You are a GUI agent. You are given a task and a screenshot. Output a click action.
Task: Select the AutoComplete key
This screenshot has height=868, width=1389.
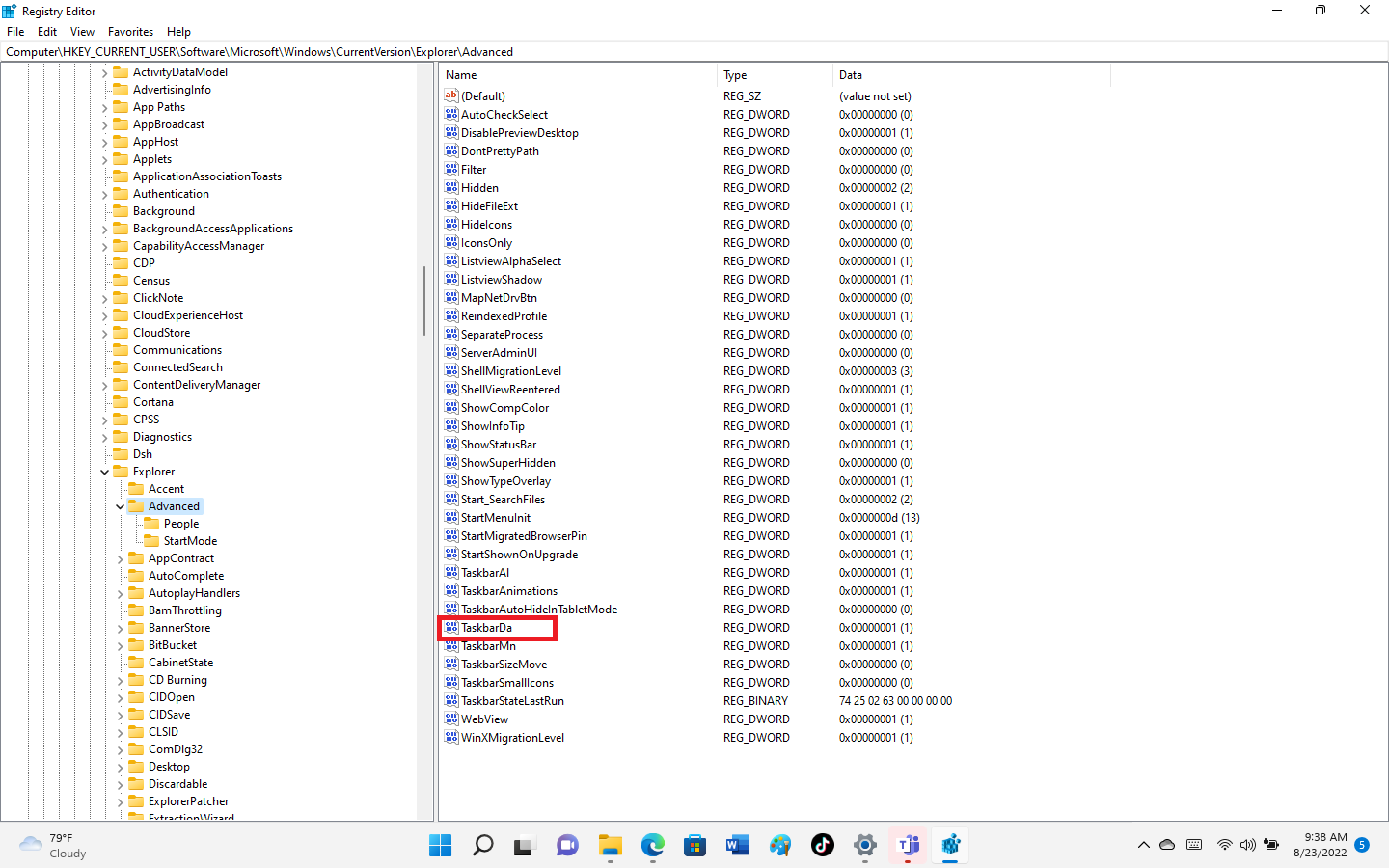(x=186, y=576)
